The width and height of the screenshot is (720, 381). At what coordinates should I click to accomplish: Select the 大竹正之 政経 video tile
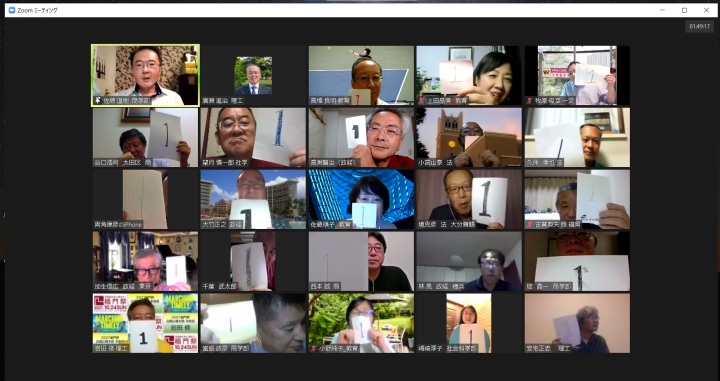pos(253,199)
